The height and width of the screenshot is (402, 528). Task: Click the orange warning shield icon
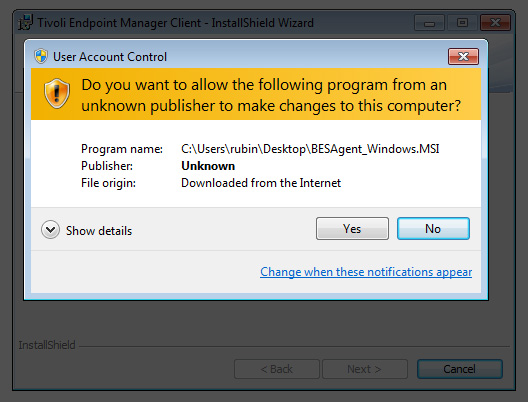[x=57, y=94]
